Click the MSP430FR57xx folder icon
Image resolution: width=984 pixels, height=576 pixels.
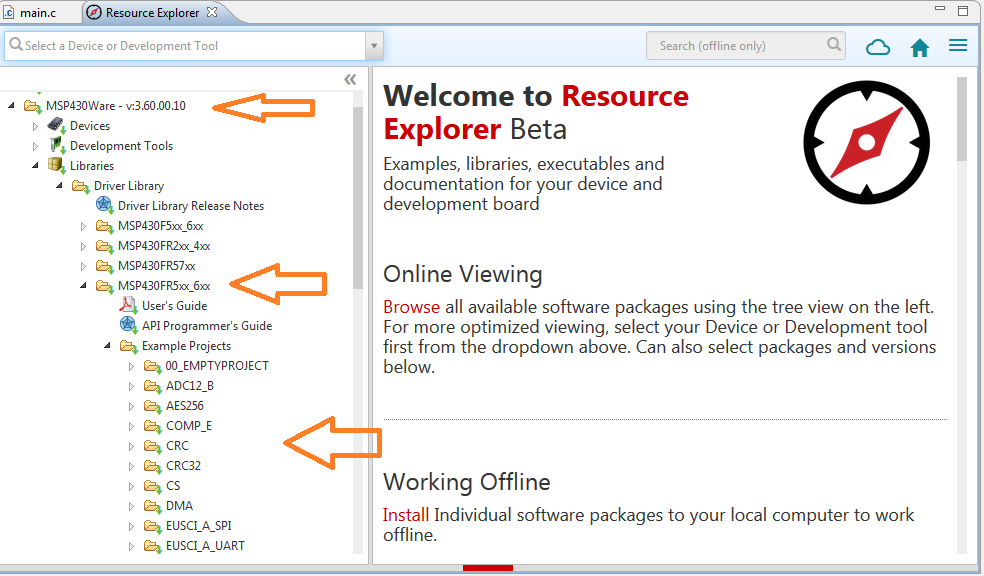click(104, 266)
